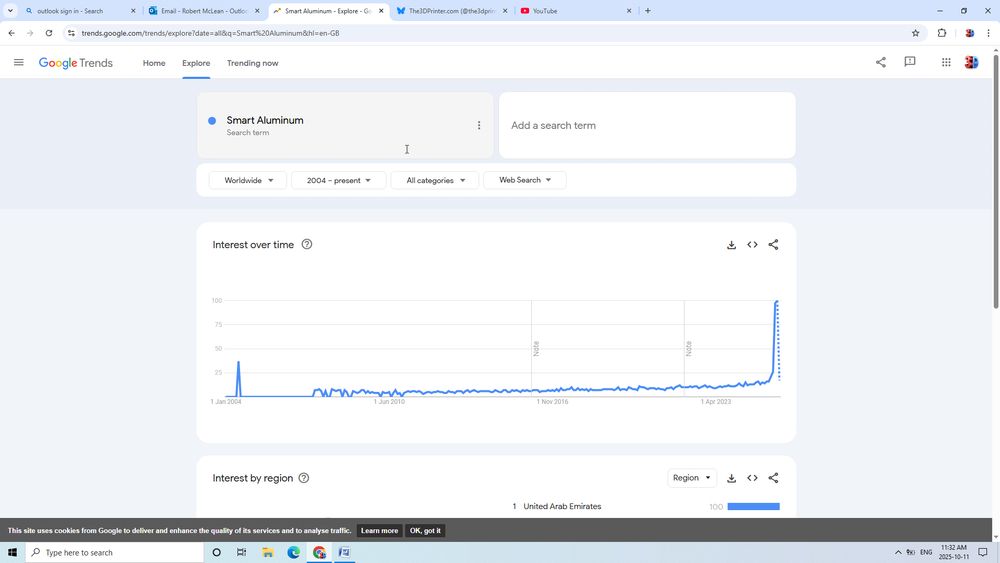Open the Cortana circle icon on the taskbar
Screen dimensions: 1000x563
click(216, 552)
